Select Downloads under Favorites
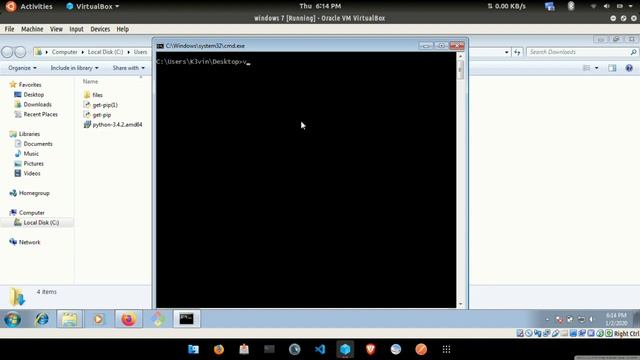 click(x=37, y=104)
